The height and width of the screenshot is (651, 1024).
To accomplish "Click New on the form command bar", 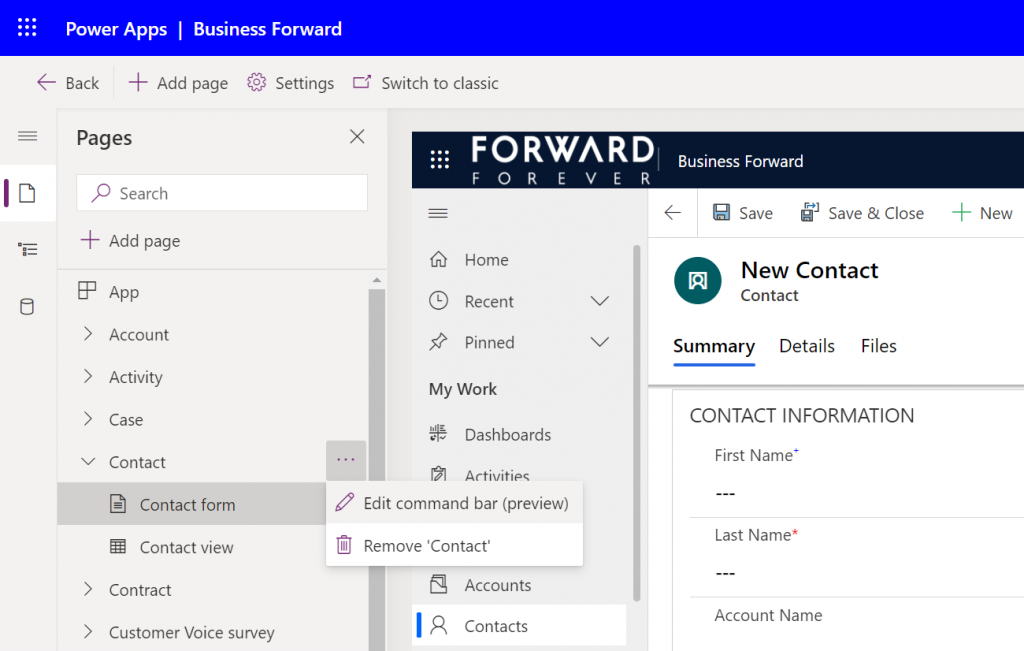I will (x=982, y=213).
